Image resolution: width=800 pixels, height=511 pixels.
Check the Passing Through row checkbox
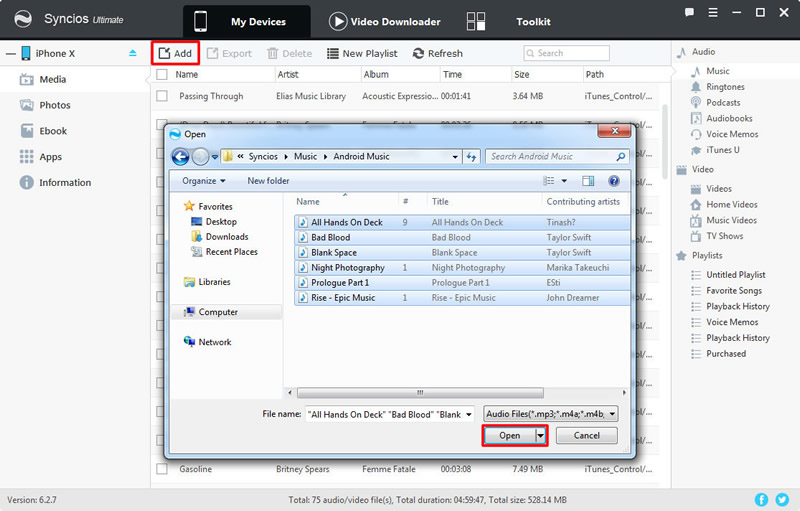pos(162,96)
